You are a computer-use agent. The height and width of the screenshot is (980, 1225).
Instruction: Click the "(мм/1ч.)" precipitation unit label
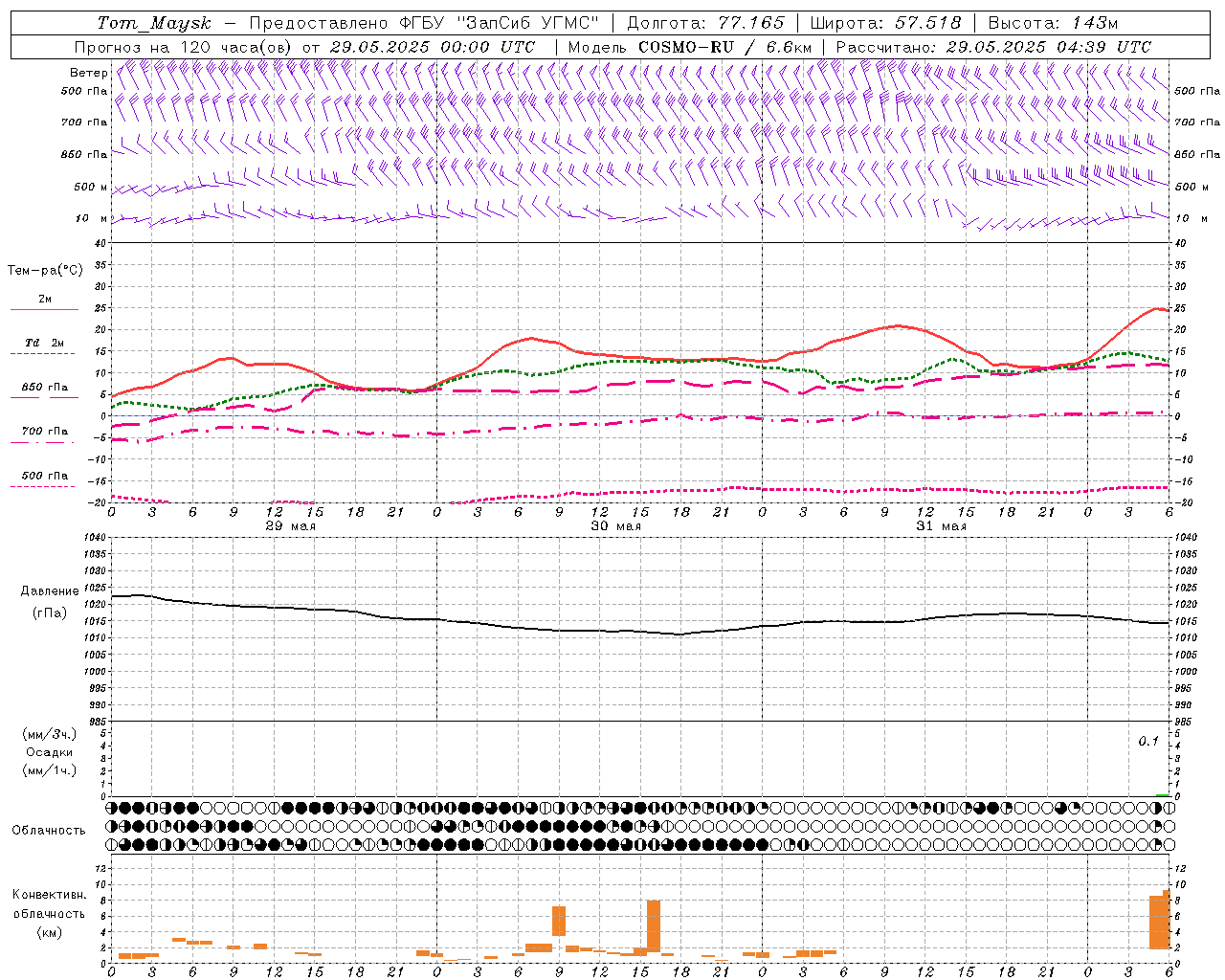50,770
